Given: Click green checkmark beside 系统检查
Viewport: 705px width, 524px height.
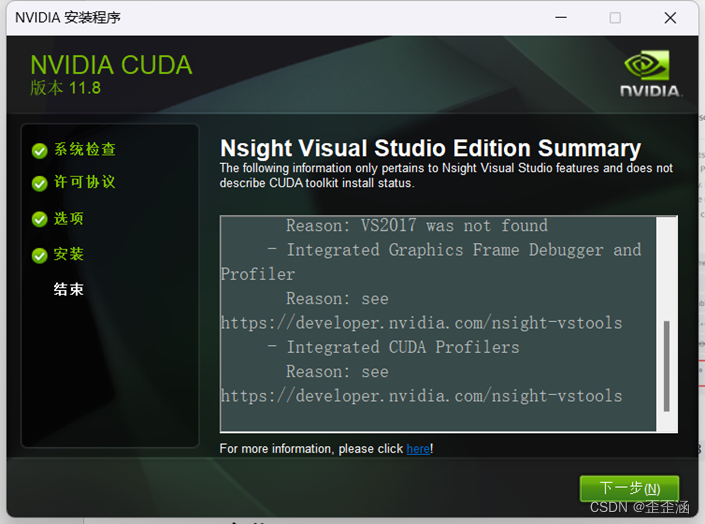Looking at the screenshot, I should click(x=40, y=151).
